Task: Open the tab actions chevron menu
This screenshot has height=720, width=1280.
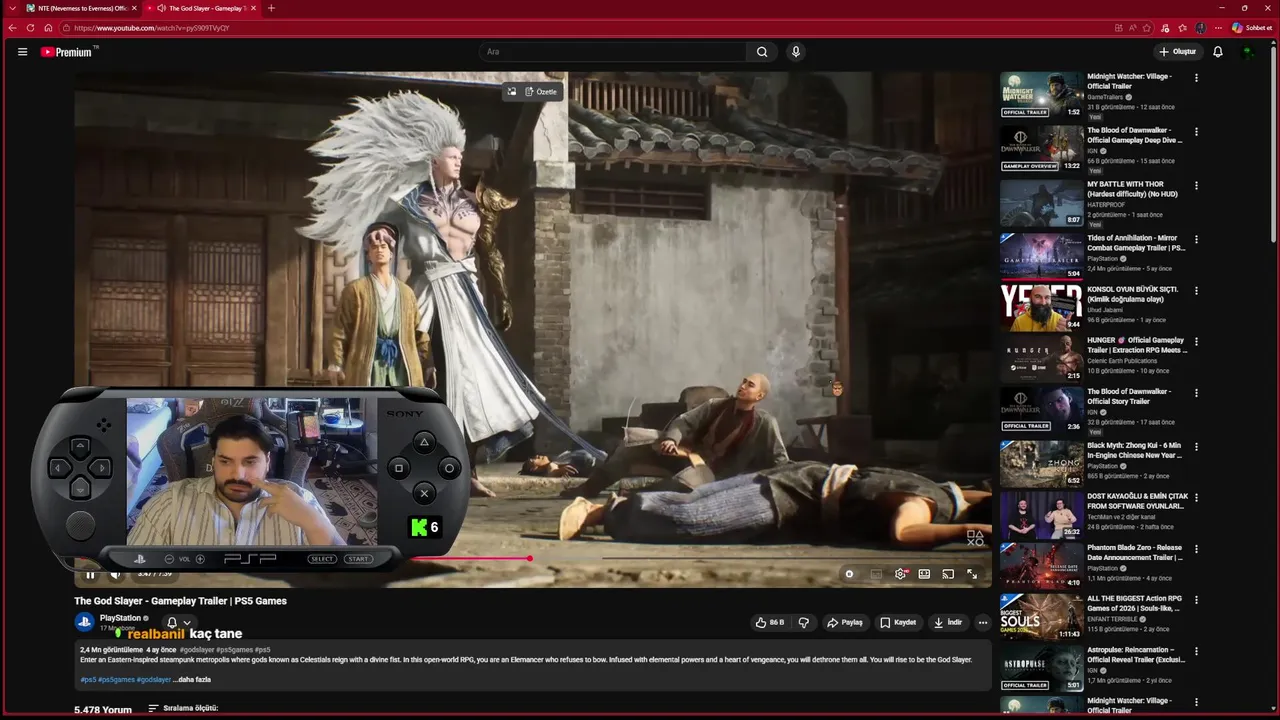Action: point(11,8)
